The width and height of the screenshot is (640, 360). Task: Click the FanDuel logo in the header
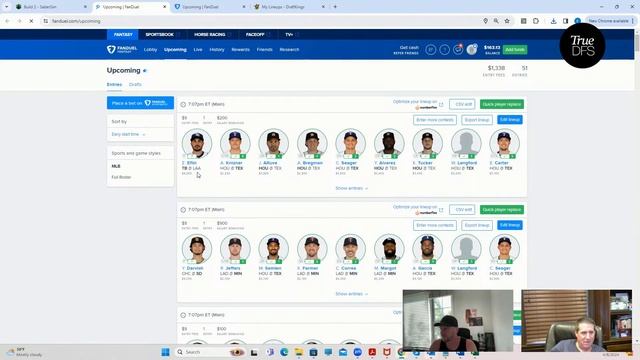coord(122,49)
